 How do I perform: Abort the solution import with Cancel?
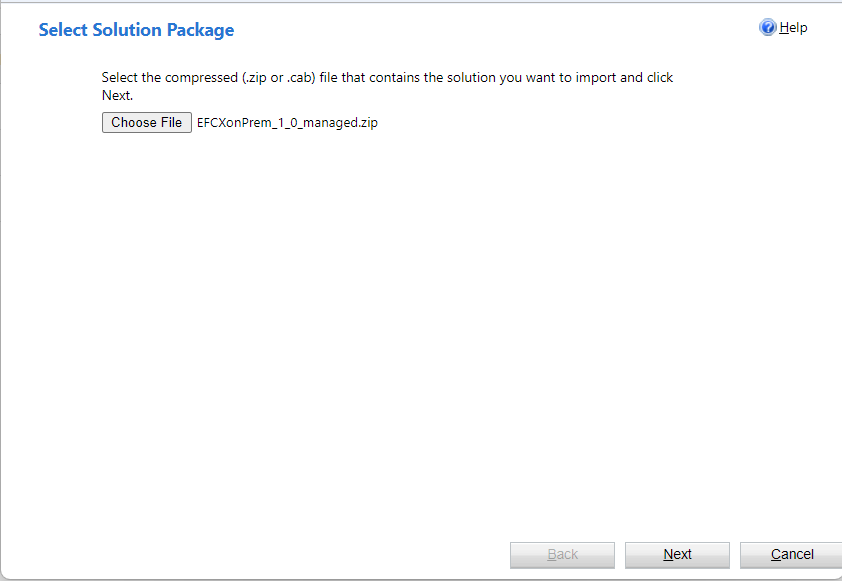click(x=790, y=555)
